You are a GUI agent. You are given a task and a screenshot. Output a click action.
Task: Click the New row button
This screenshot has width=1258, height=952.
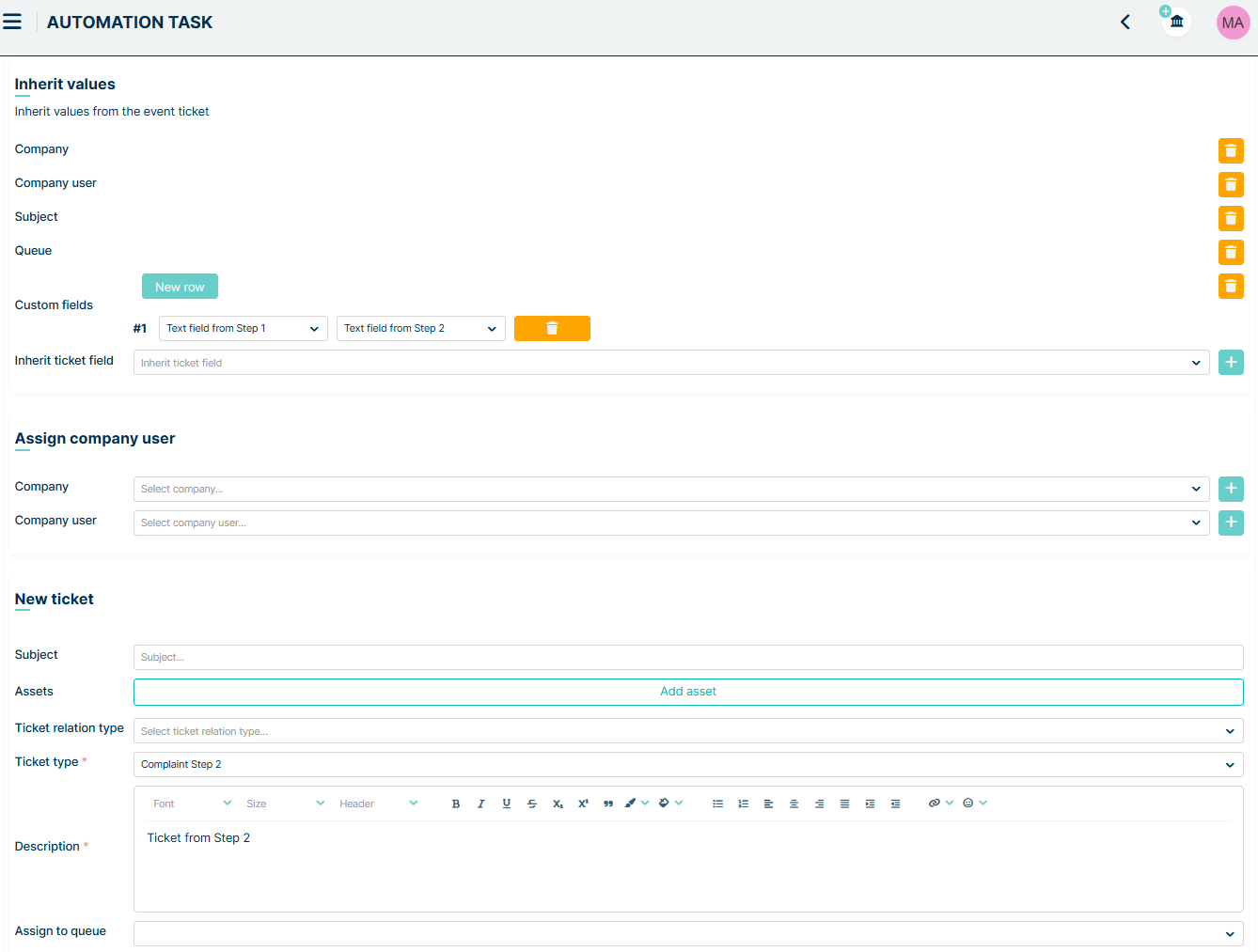coord(180,287)
